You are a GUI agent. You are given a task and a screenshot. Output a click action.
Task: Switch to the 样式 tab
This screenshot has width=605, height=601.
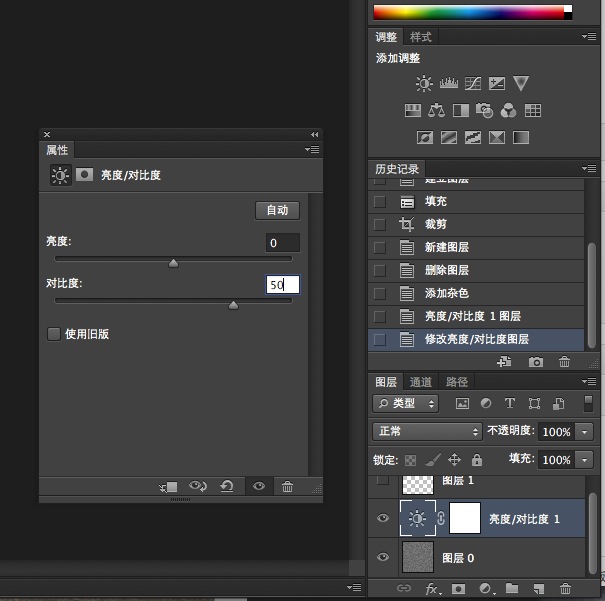tap(421, 37)
